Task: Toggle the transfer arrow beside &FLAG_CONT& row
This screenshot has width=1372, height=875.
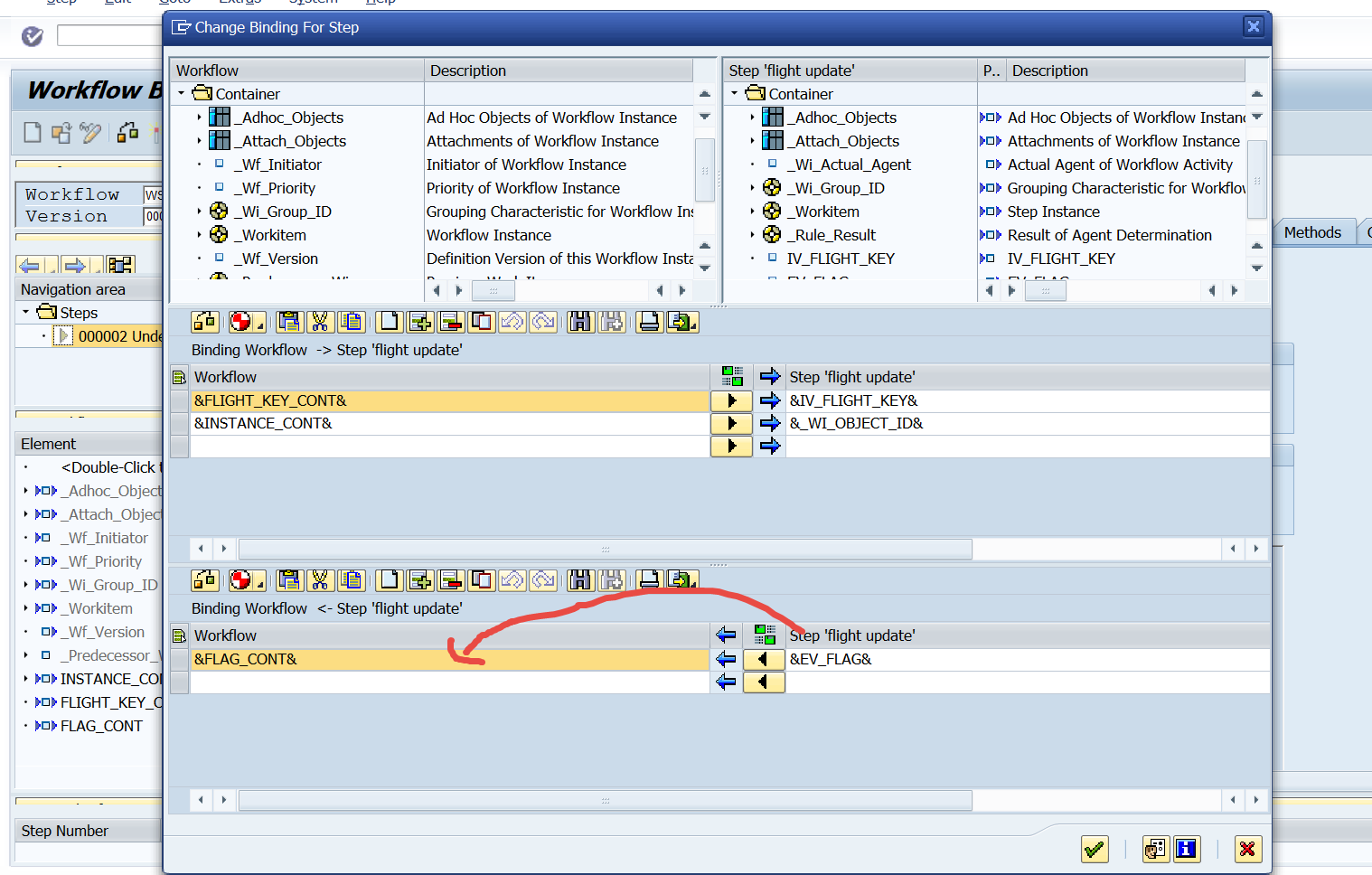Action: coord(764,659)
